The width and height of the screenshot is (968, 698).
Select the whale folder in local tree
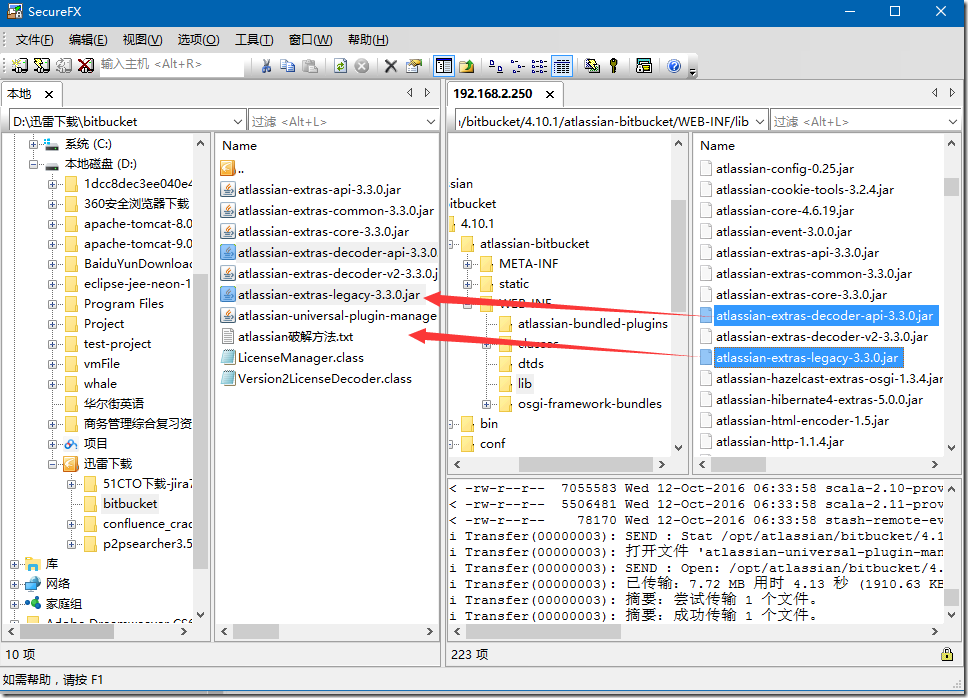click(x=100, y=384)
